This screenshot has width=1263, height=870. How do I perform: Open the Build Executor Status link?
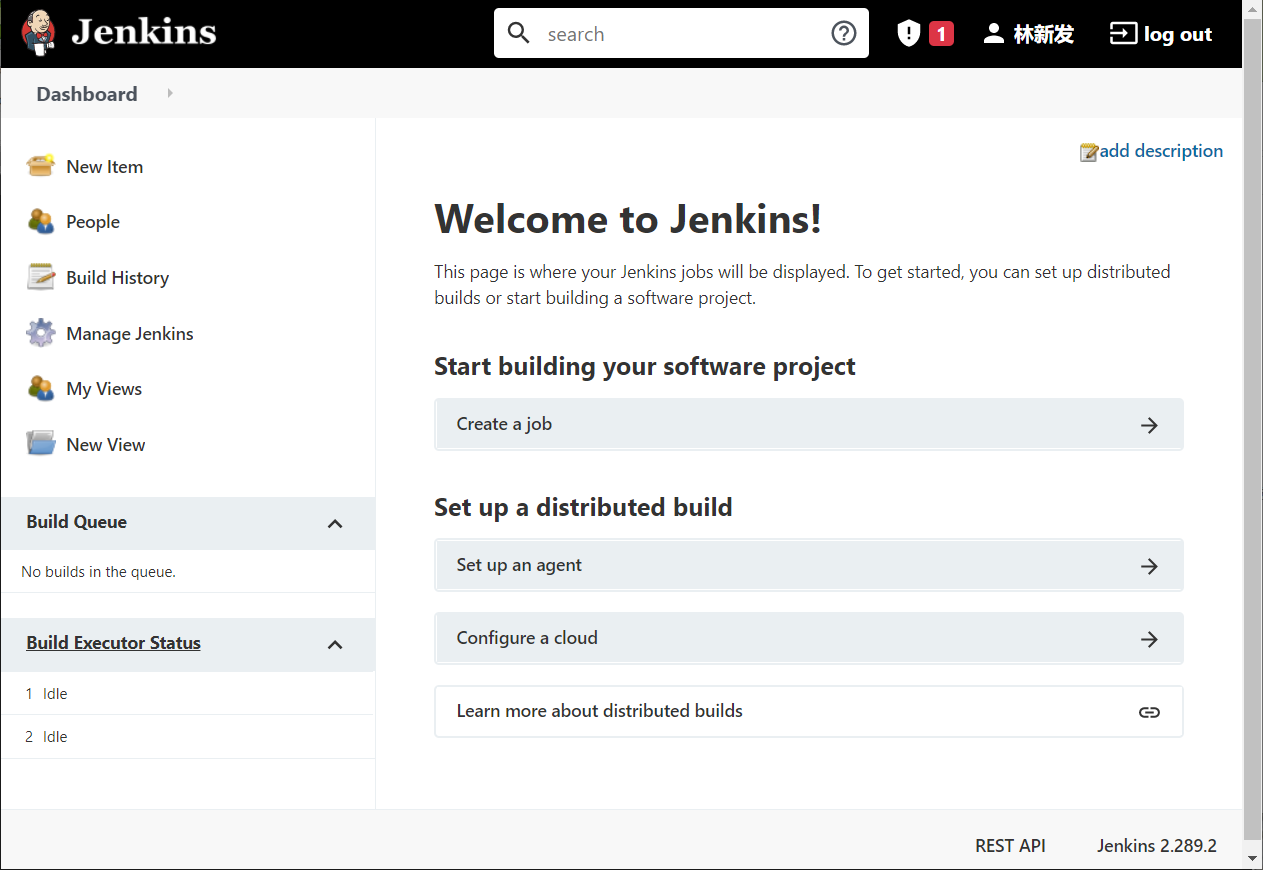113,643
